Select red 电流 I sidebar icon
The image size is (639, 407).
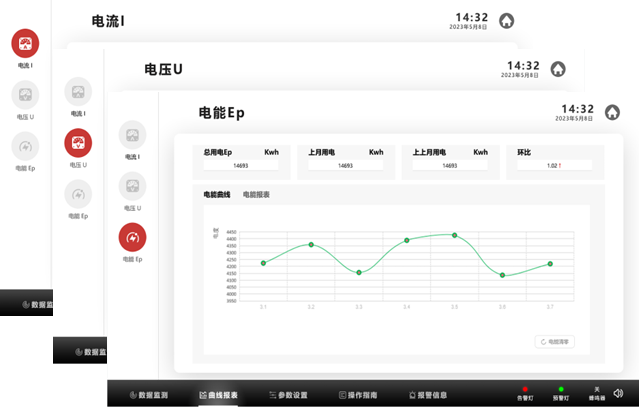(x=25, y=43)
